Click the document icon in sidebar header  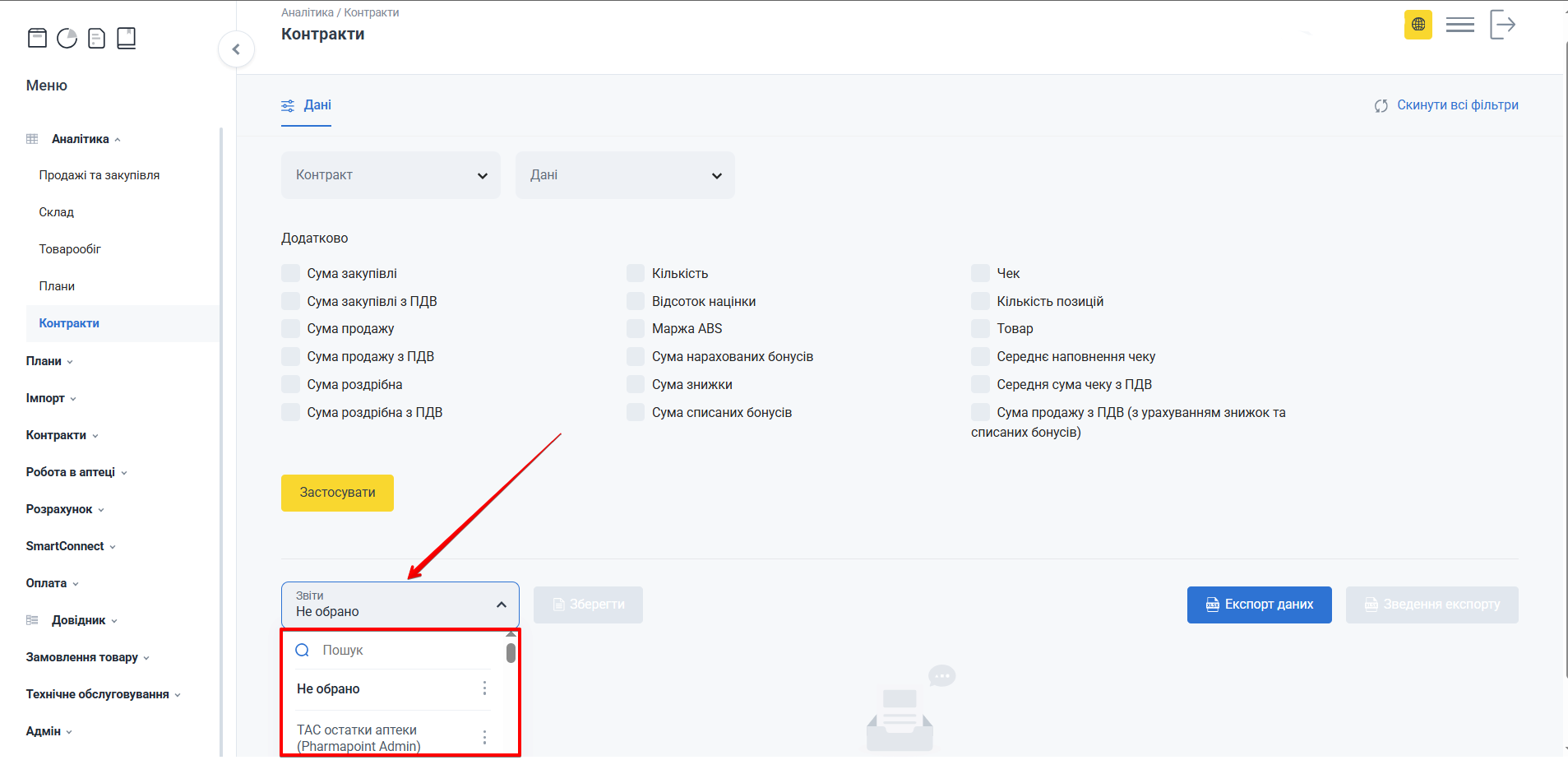tap(96, 38)
